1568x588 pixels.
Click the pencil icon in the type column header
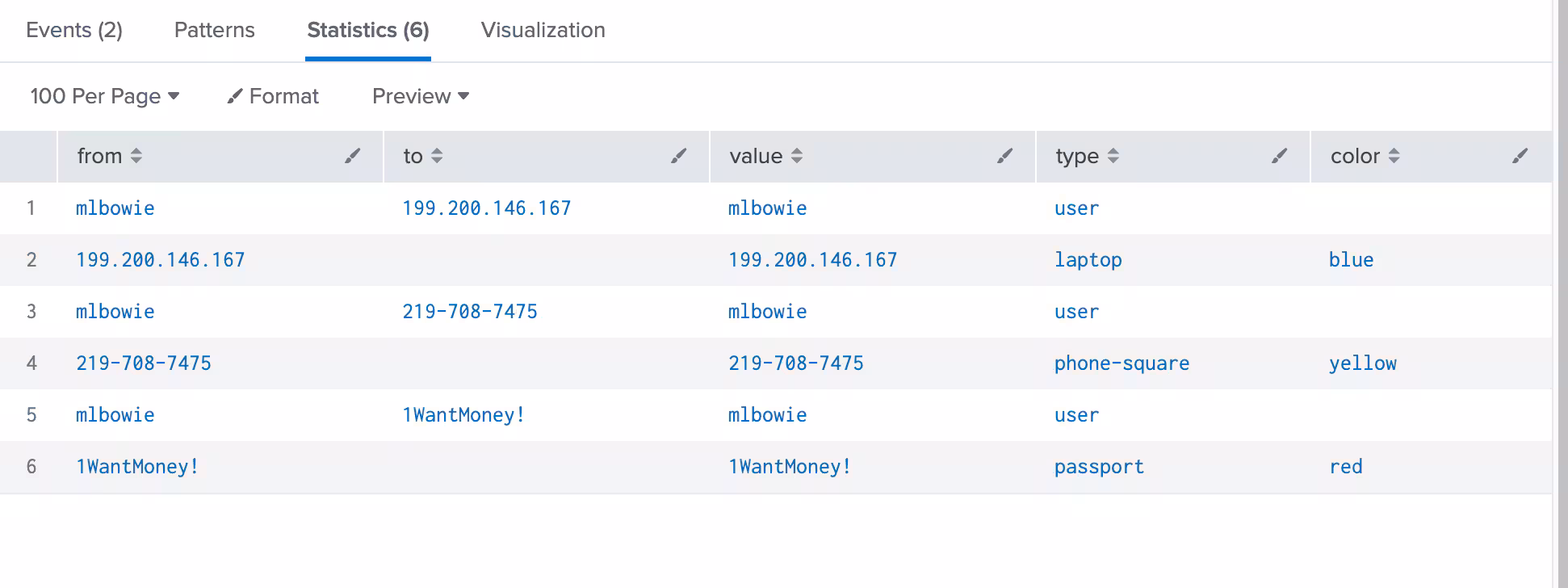click(1279, 156)
